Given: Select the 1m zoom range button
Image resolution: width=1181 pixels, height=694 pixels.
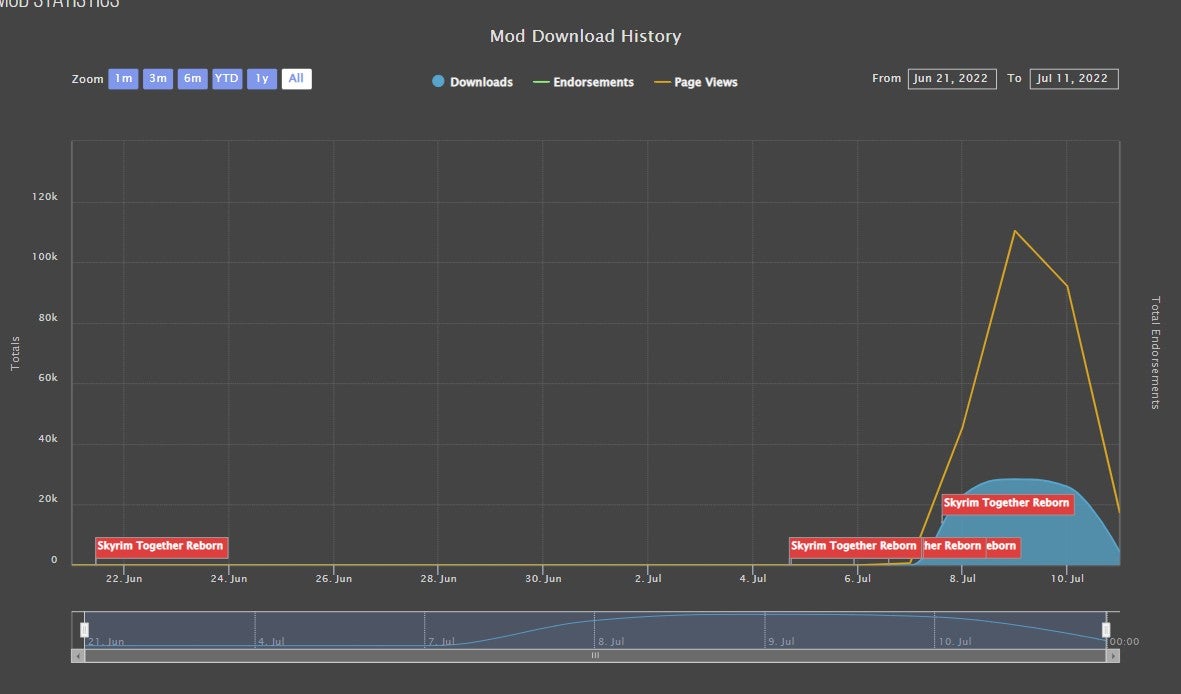Looking at the screenshot, I should click(123, 79).
